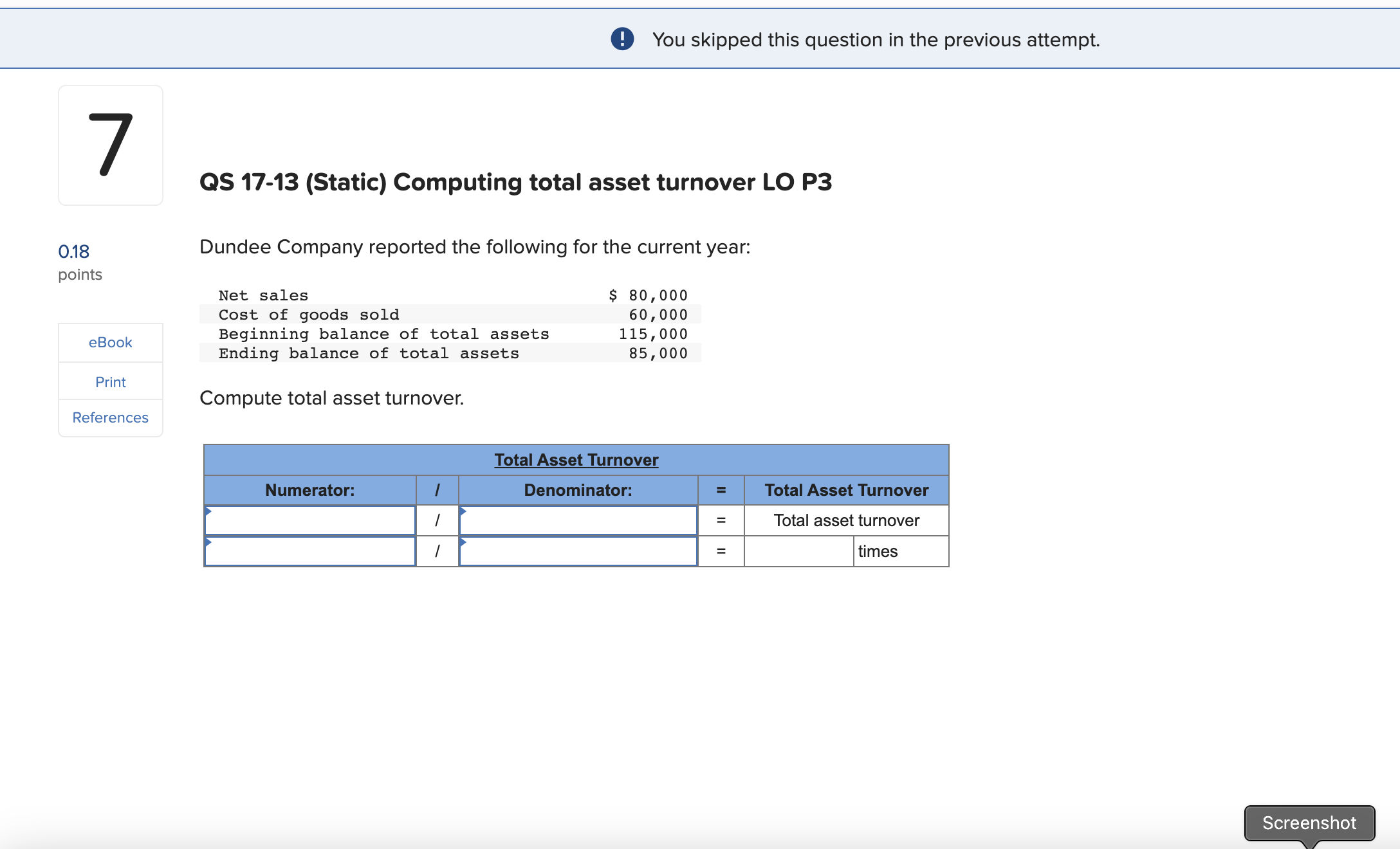Click the QS 17-13 question title
Screen dimensions: 1400x849
coord(515,182)
